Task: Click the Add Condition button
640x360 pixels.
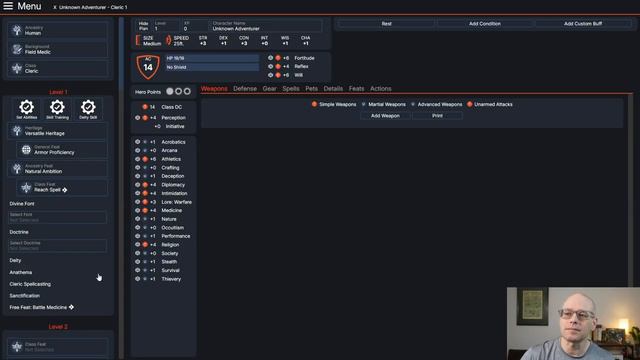Action: tap(484, 24)
